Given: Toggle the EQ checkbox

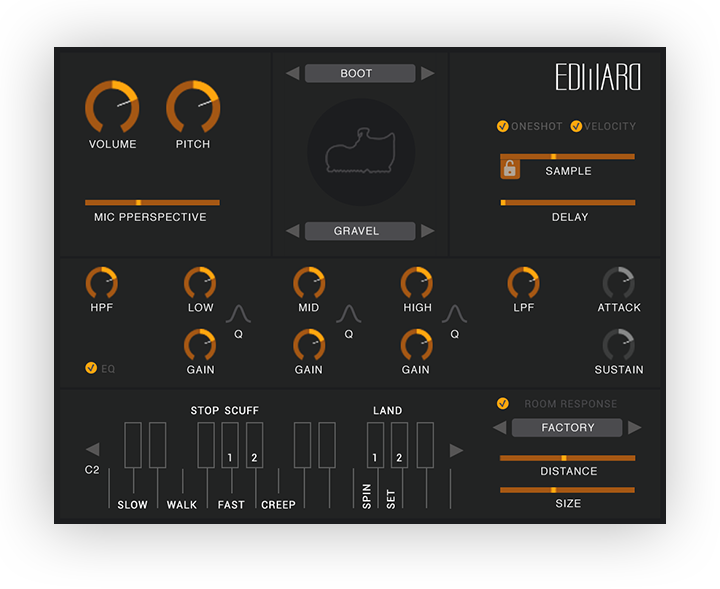Looking at the screenshot, I should click(91, 368).
